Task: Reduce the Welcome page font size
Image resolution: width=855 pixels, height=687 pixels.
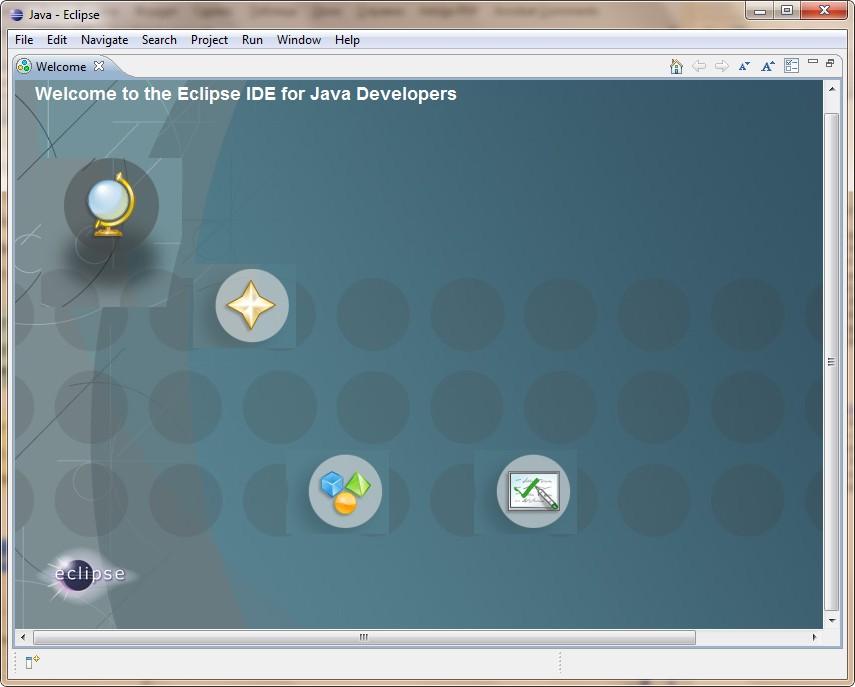Action: click(744, 66)
